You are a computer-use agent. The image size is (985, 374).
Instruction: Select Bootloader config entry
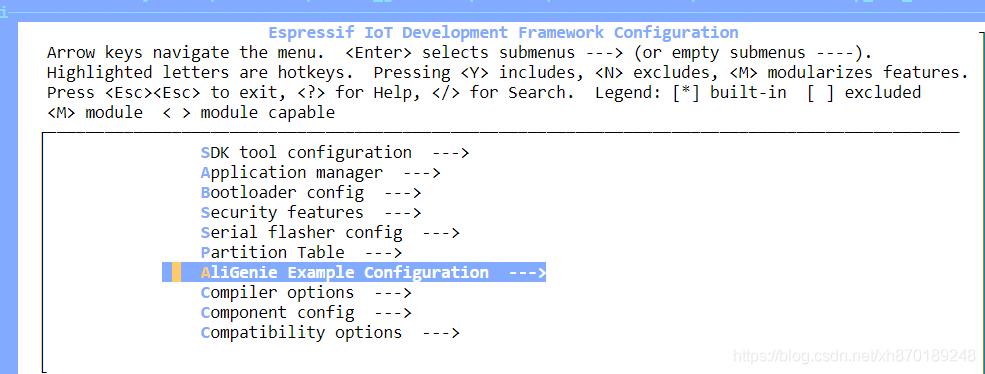click(x=311, y=192)
